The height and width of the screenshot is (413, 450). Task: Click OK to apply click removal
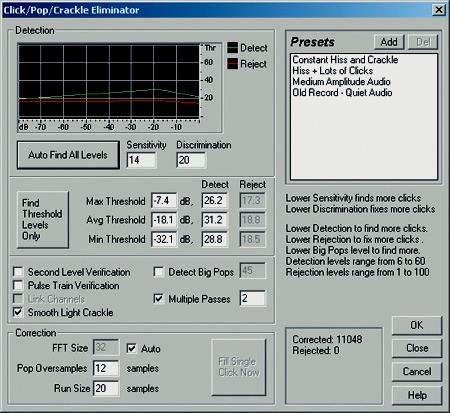click(417, 325)
